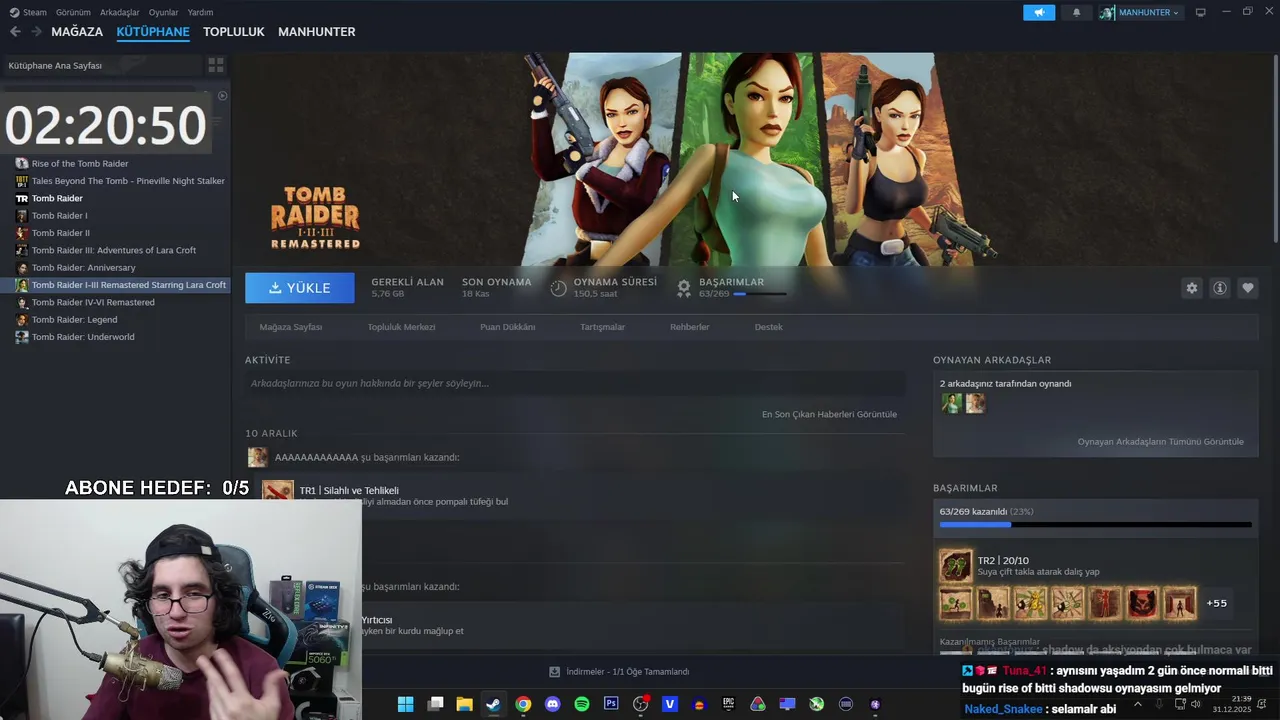1280x720 pixels.
Task: Open the MANHUNTER profile section
Action: click(x=317, y=32)
